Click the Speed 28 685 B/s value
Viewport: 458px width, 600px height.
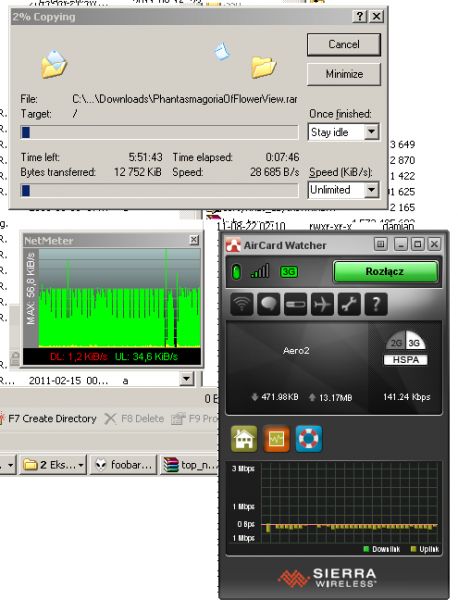275,172
